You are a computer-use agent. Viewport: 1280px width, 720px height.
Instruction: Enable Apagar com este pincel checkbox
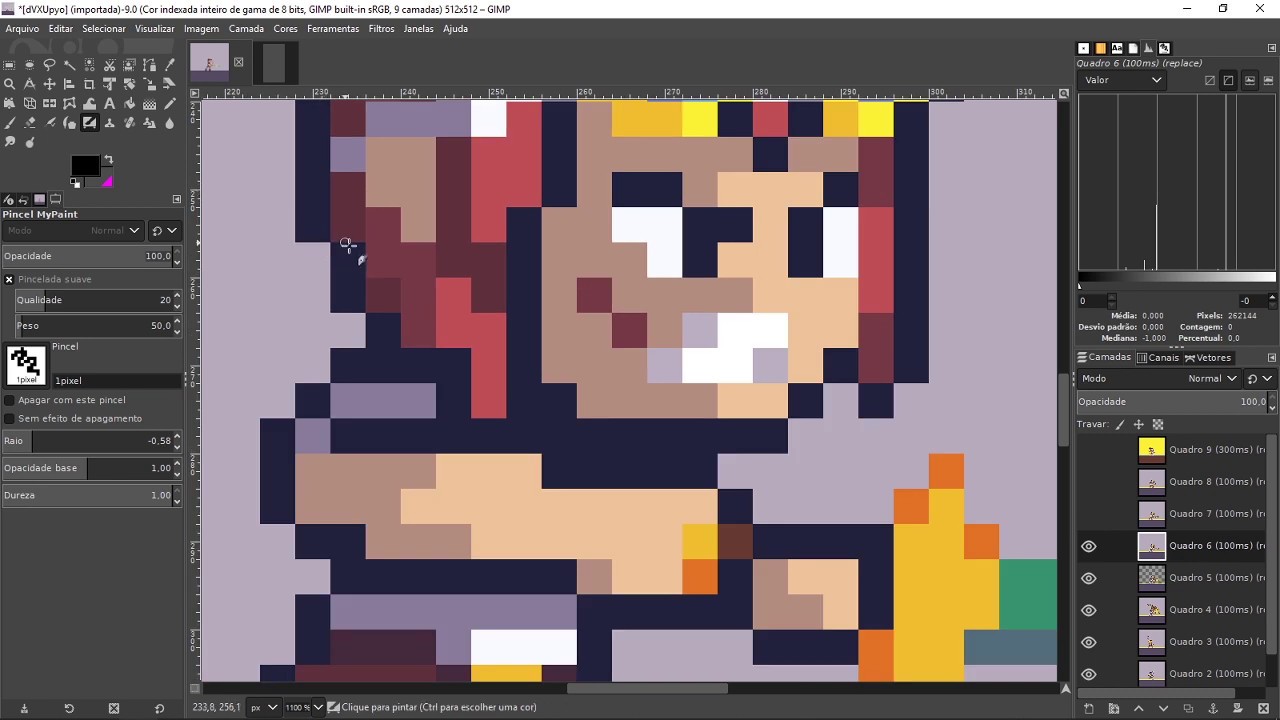[x=9, y=400]
